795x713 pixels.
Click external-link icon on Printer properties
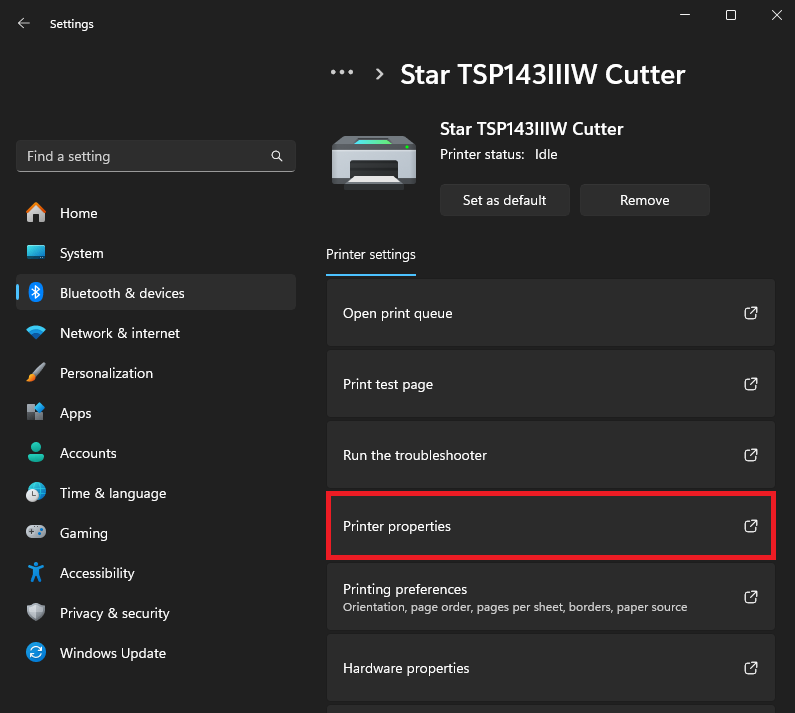click(x=751, y=526)
